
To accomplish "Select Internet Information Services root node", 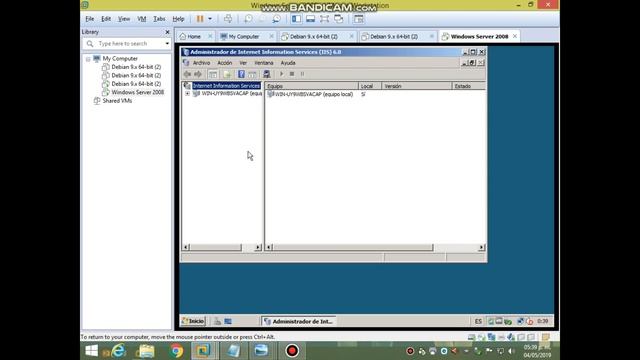I will pos(226,86).
